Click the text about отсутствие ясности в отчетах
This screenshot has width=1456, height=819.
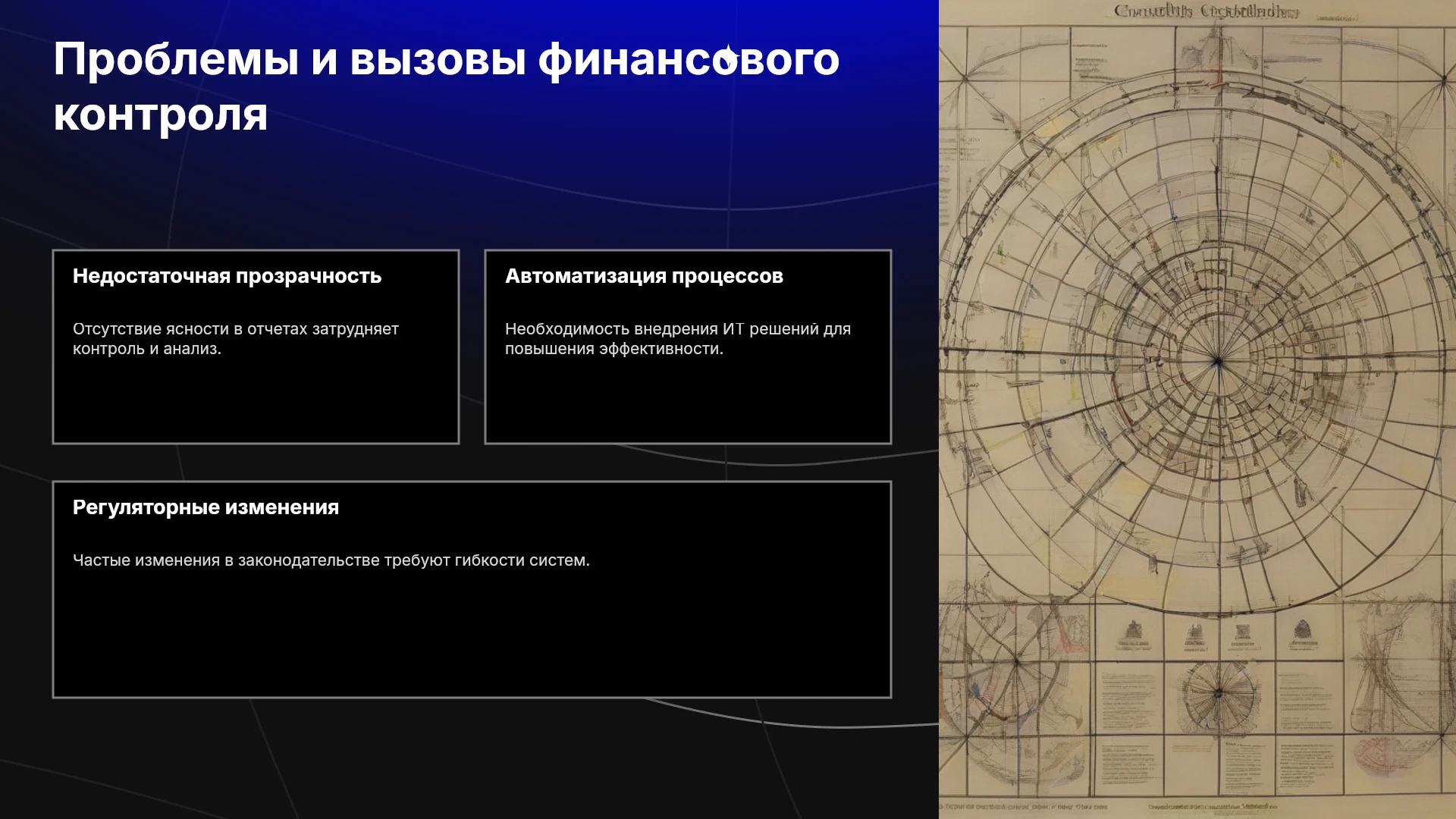tap(236, 339)
